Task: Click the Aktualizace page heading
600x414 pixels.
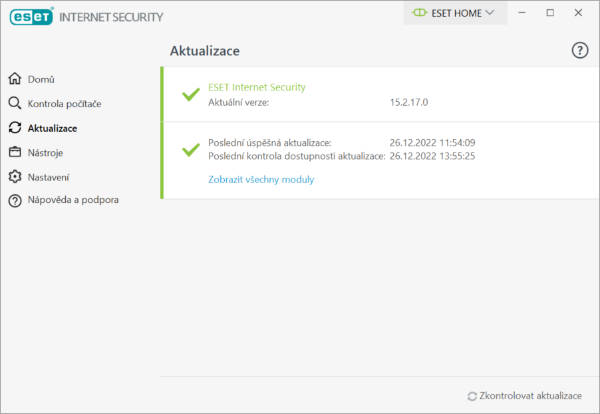Action: [205, 51]
